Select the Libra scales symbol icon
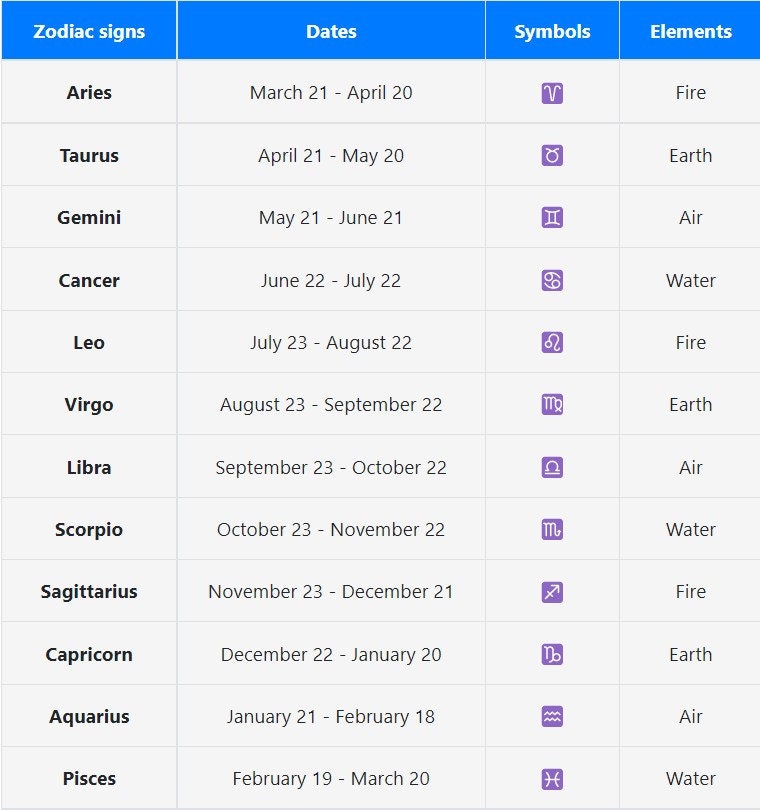This screenshot has height=810, width=760. pos(552,467)
